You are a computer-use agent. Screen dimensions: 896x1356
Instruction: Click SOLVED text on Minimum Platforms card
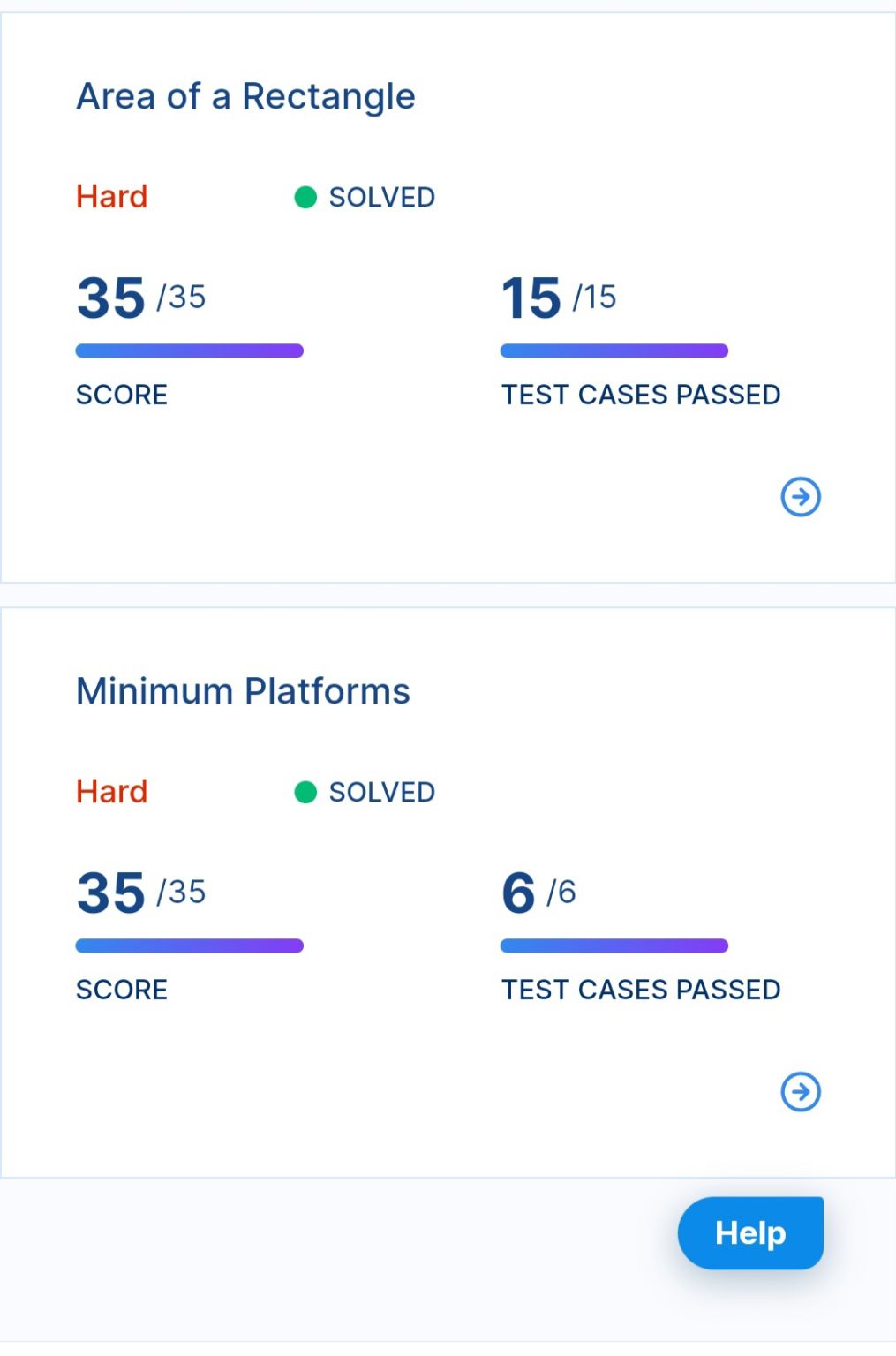click(x=382, y=792)
